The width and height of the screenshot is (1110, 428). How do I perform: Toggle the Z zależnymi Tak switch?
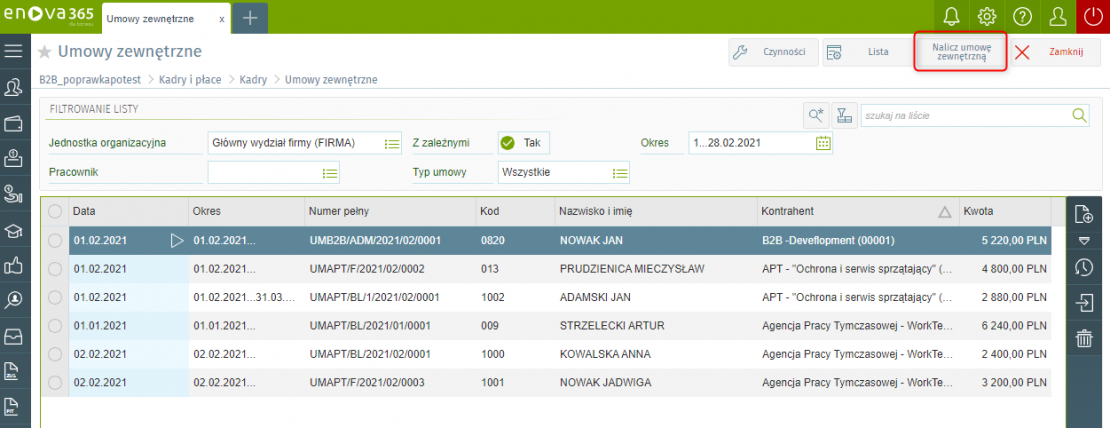point(523,143)
